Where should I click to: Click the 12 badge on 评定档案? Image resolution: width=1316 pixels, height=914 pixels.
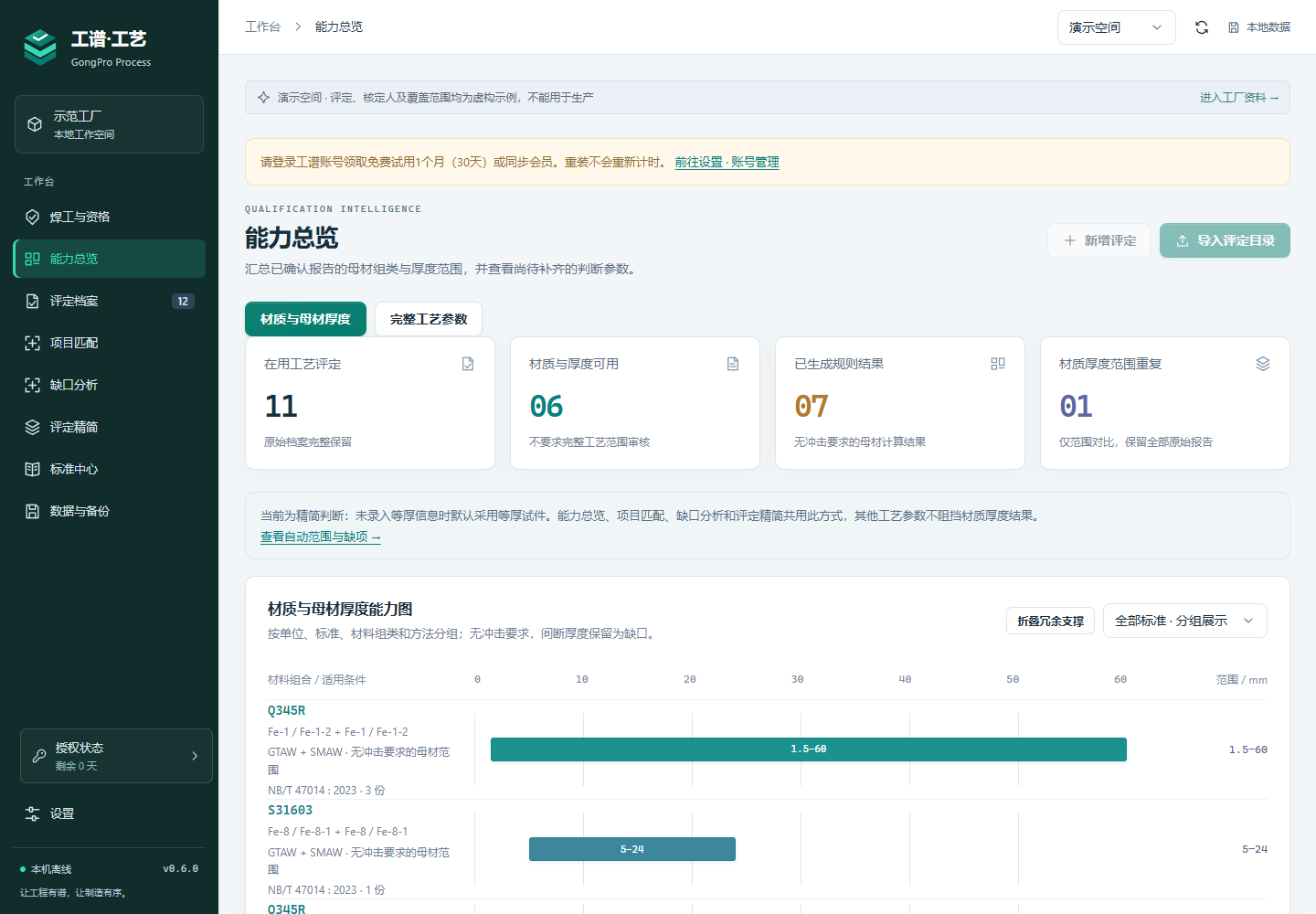point(183,301)
